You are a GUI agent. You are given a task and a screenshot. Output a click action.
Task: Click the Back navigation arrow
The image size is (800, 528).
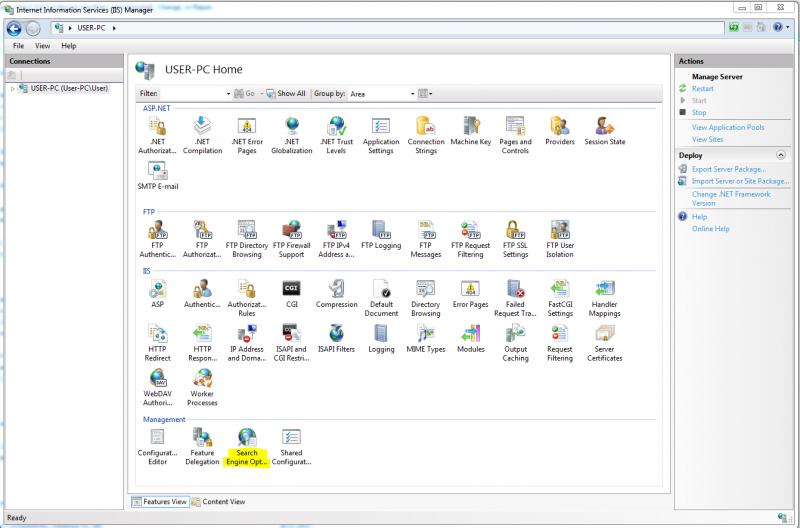(14, 29)
